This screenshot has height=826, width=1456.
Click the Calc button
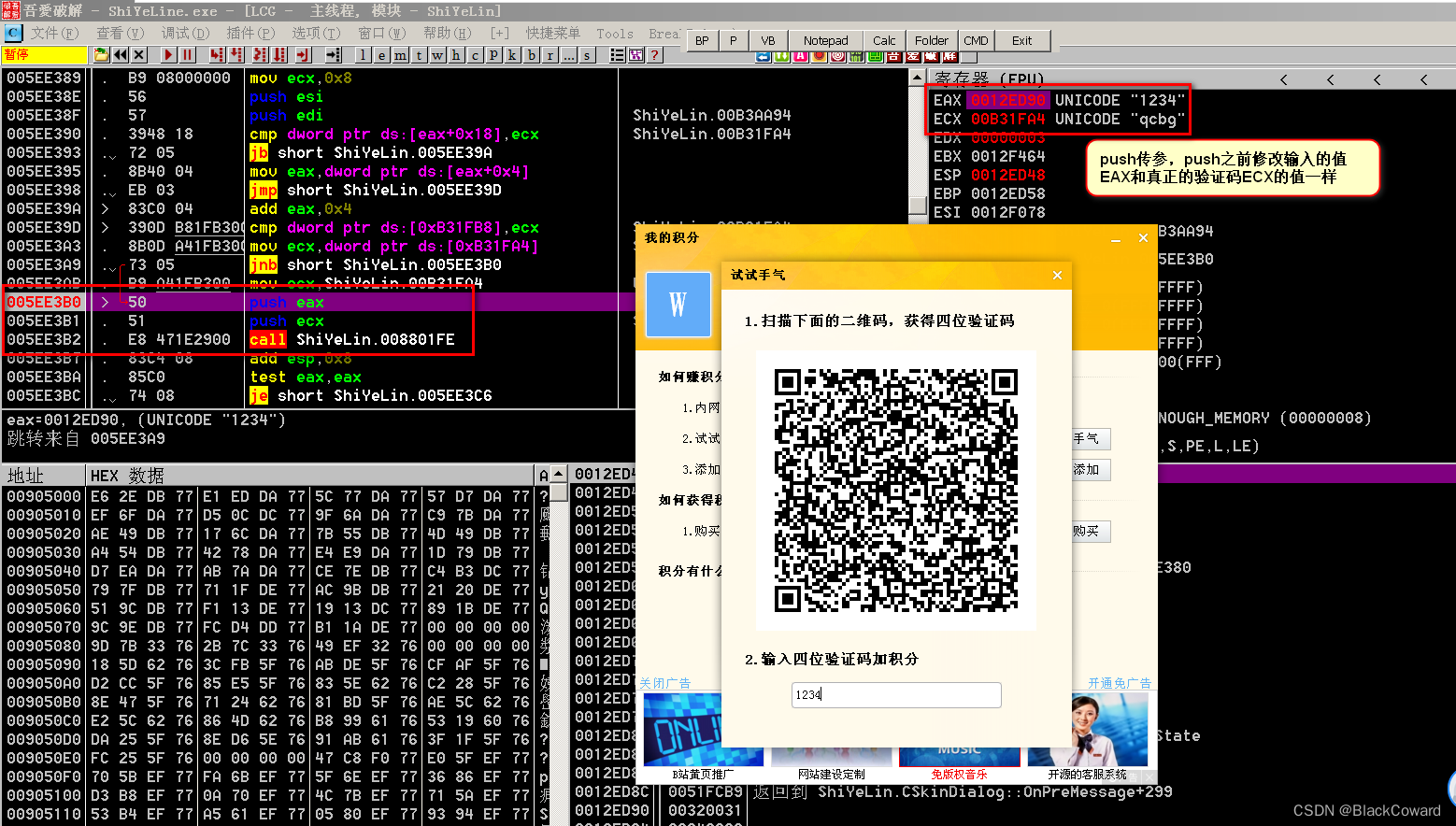[x=884, y=40]
